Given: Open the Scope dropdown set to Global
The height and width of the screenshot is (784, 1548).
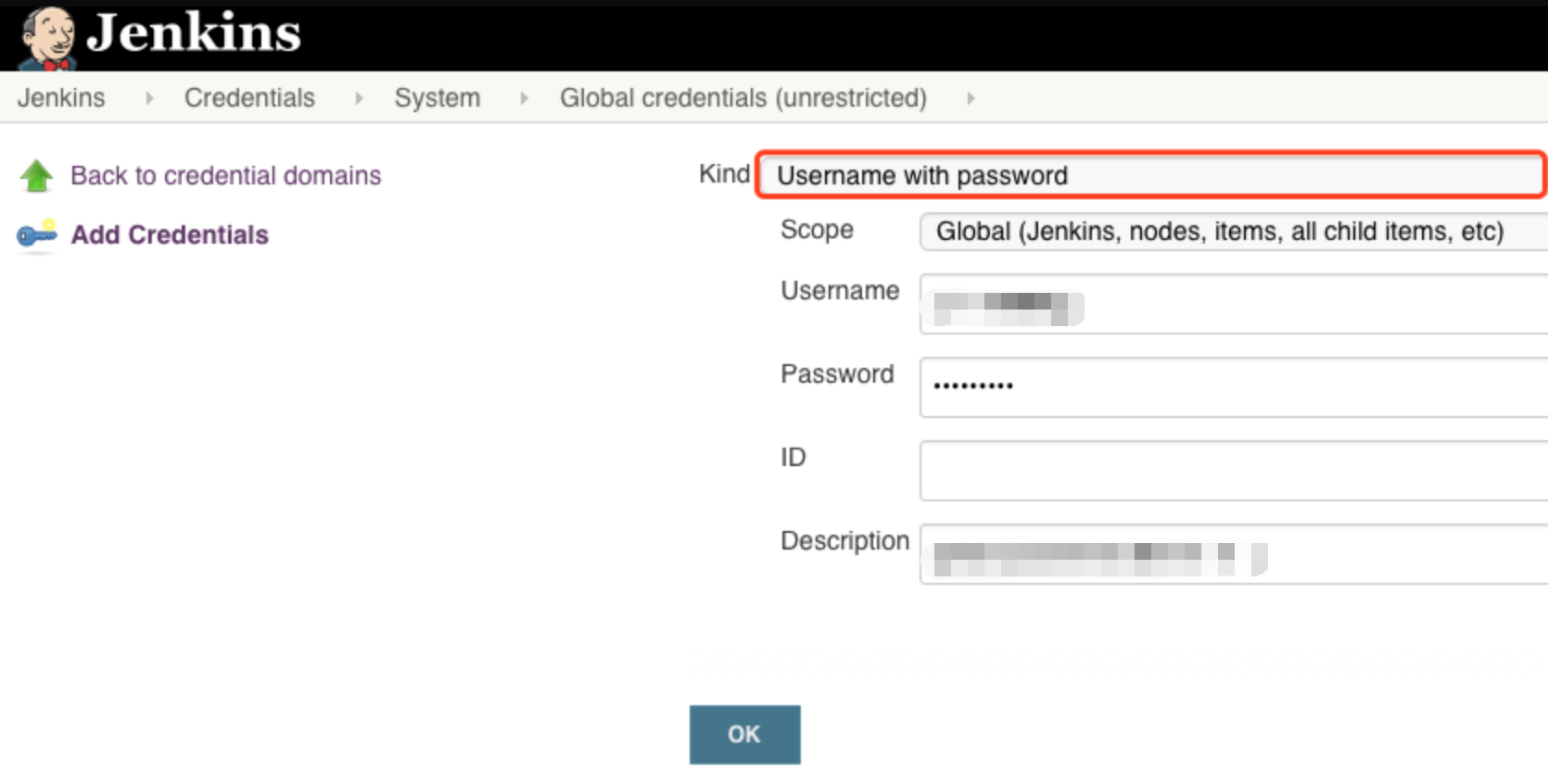Looking at the screenshot, I should [1233, 232].
